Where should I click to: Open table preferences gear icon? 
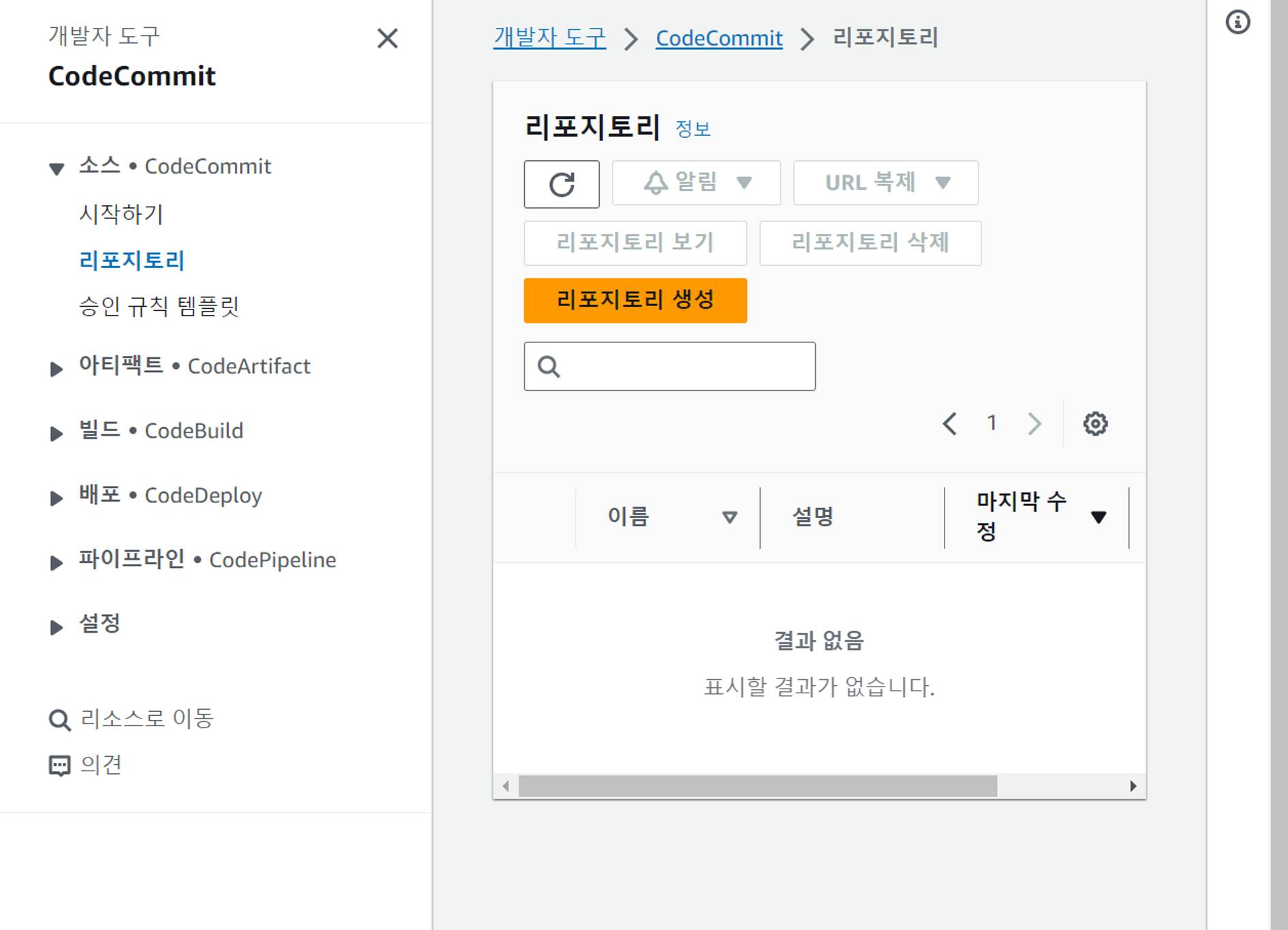(1095, 423)
